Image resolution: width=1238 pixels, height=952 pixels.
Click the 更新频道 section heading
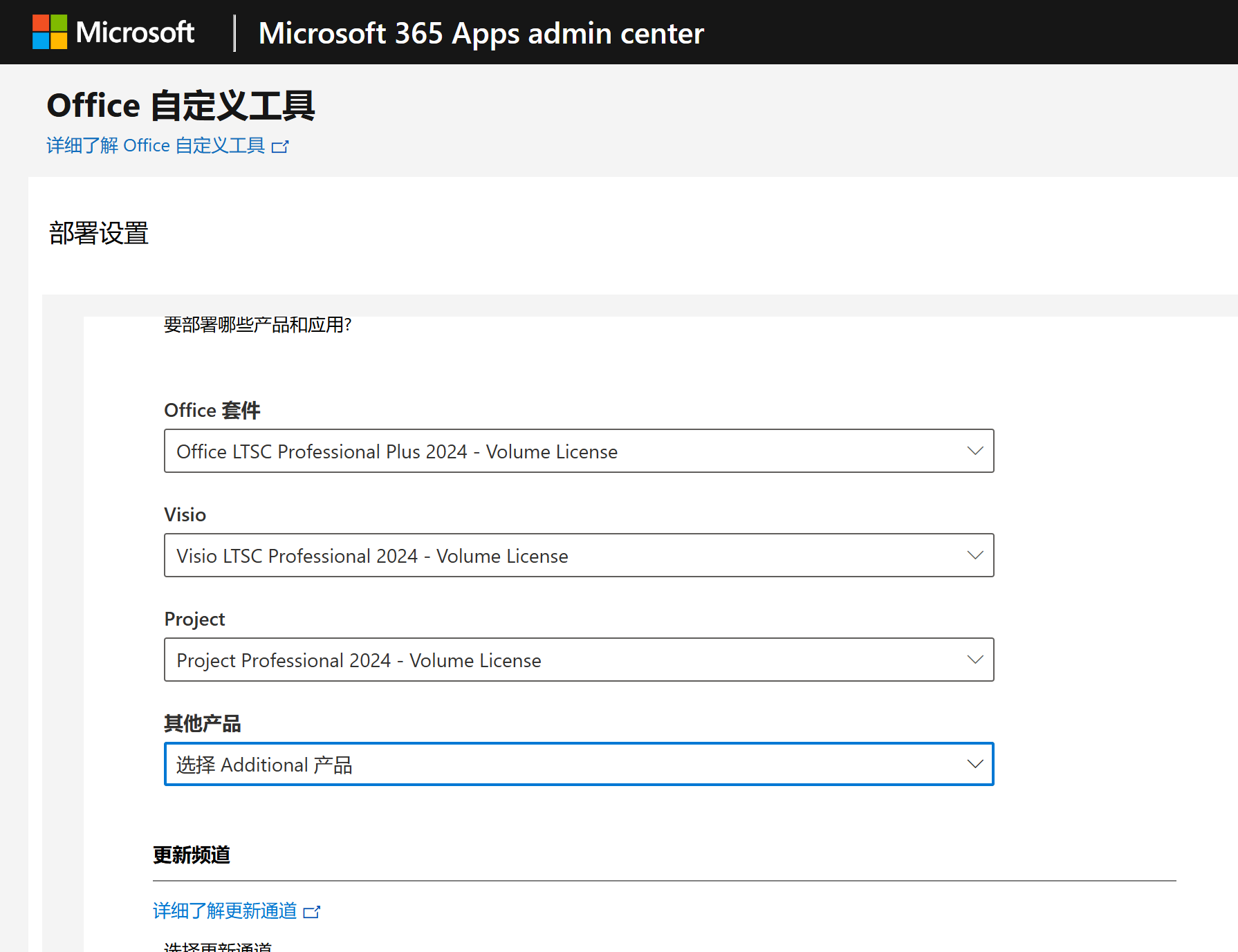point(192,855)
